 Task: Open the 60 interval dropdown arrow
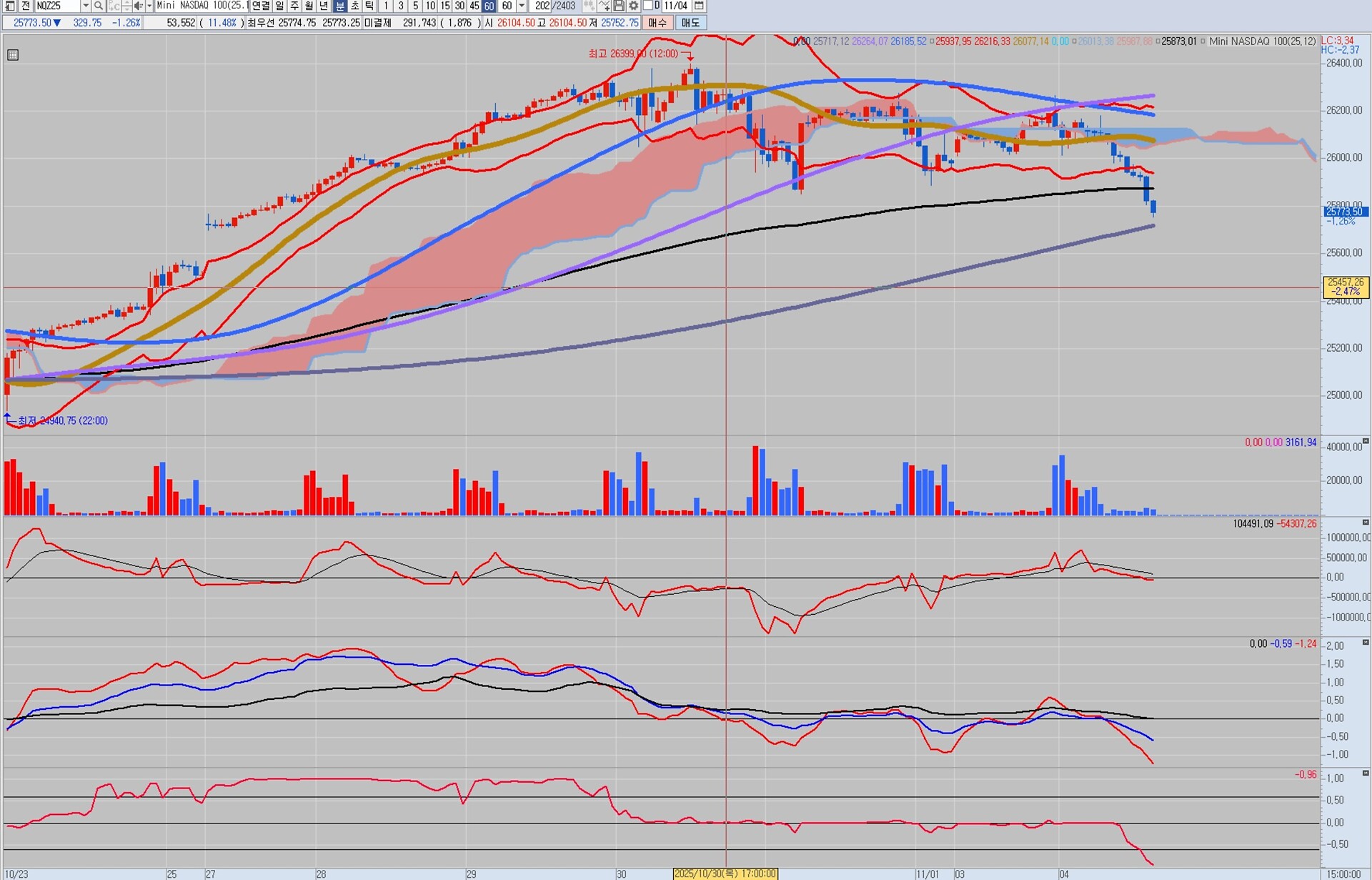point(522,6)
